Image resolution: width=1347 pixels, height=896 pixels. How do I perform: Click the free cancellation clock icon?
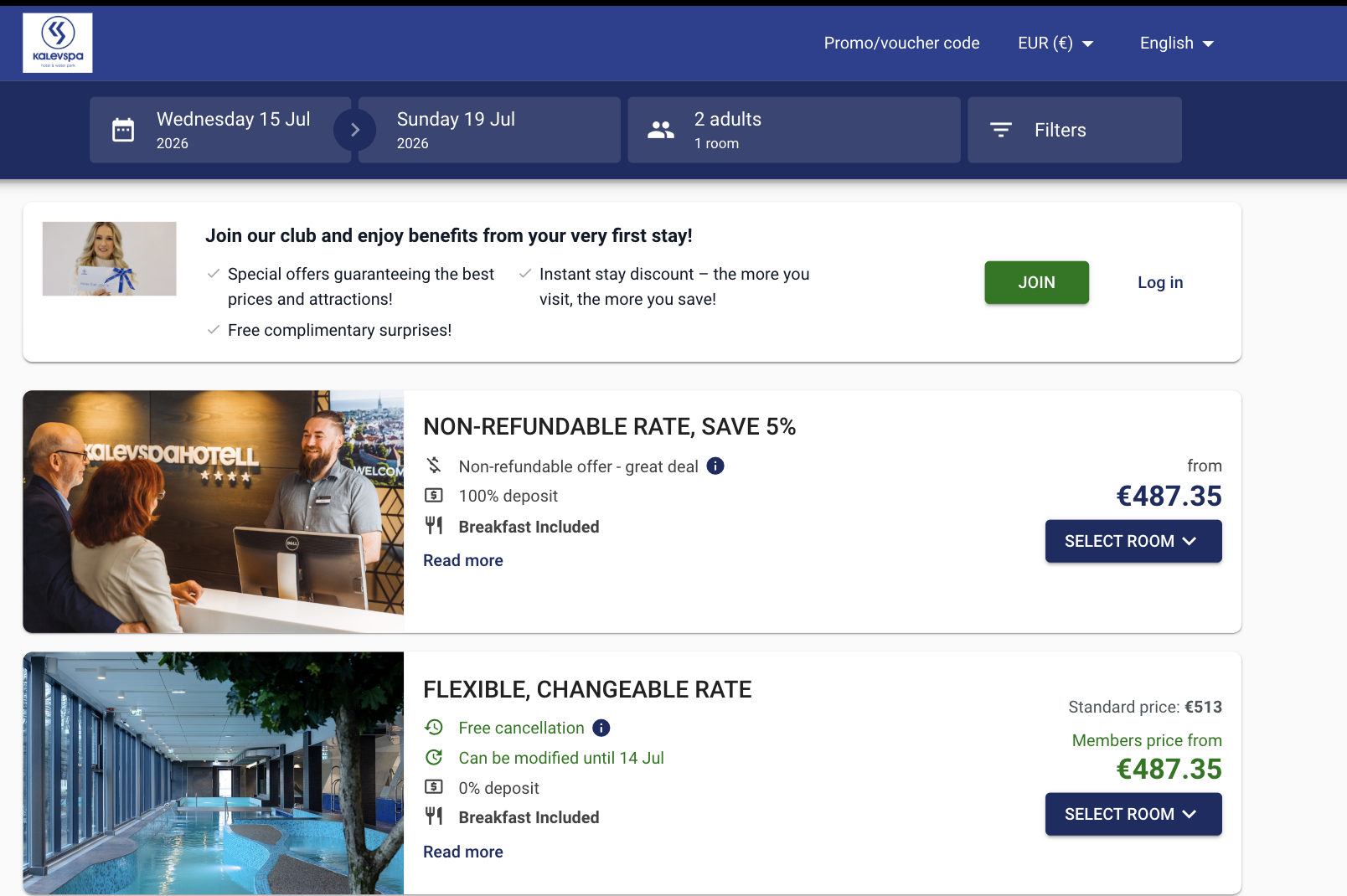pyautogui.click(x=434, y=727)
